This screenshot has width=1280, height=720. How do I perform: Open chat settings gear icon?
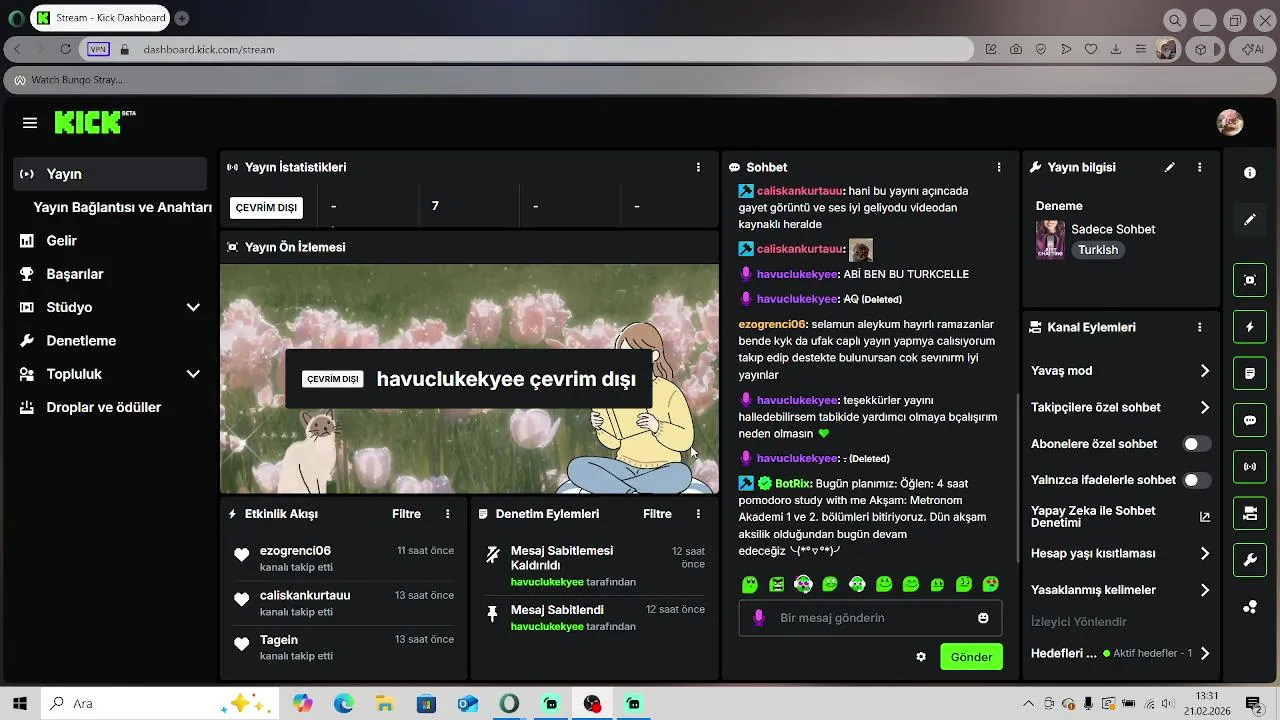921,657
